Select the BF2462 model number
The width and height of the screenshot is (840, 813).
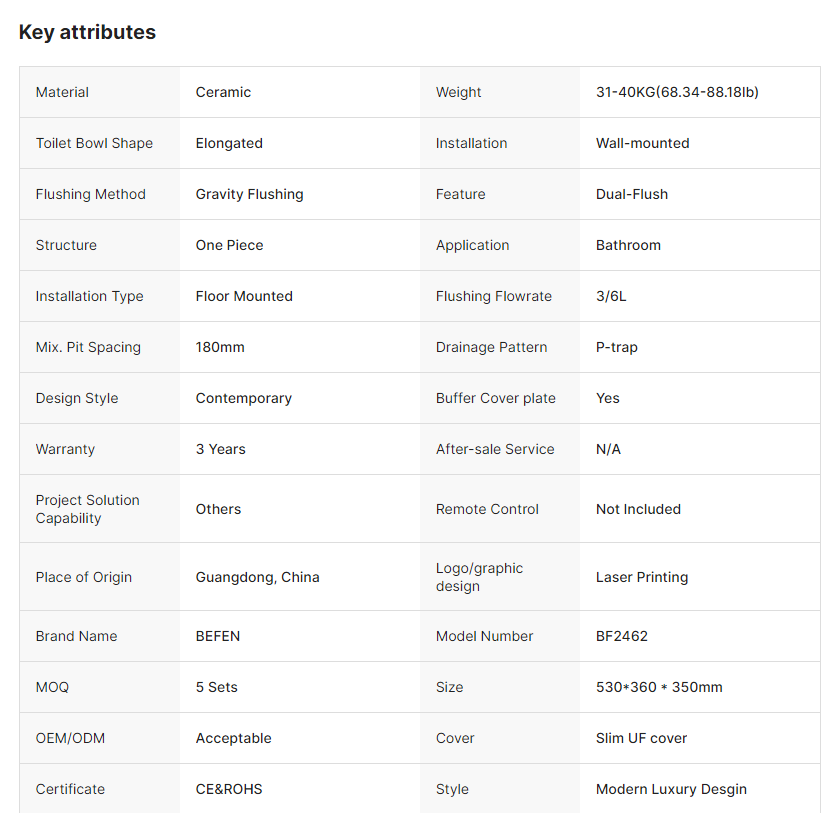click(621, 636)
